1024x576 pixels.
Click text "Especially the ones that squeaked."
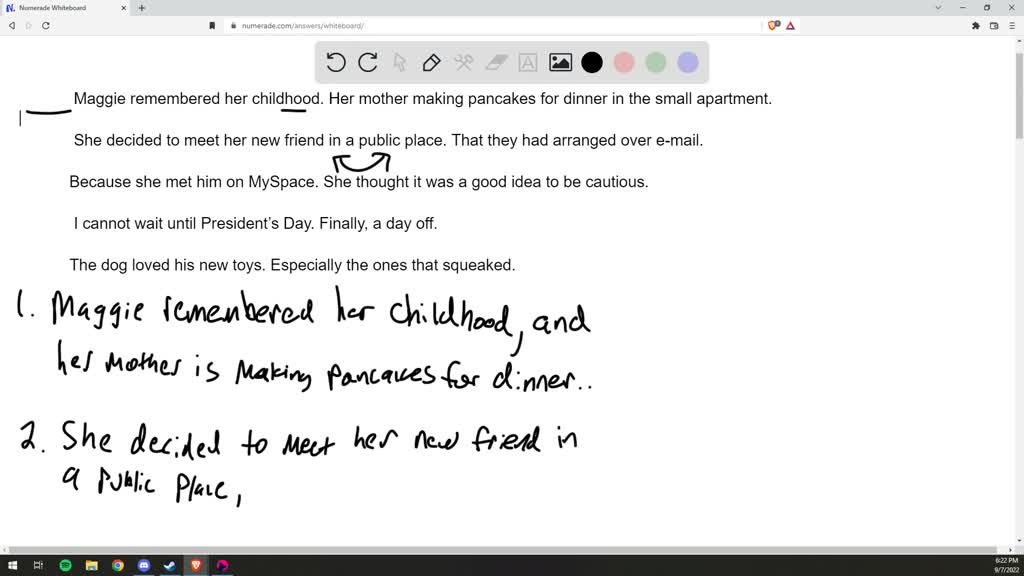click(392, 265)
